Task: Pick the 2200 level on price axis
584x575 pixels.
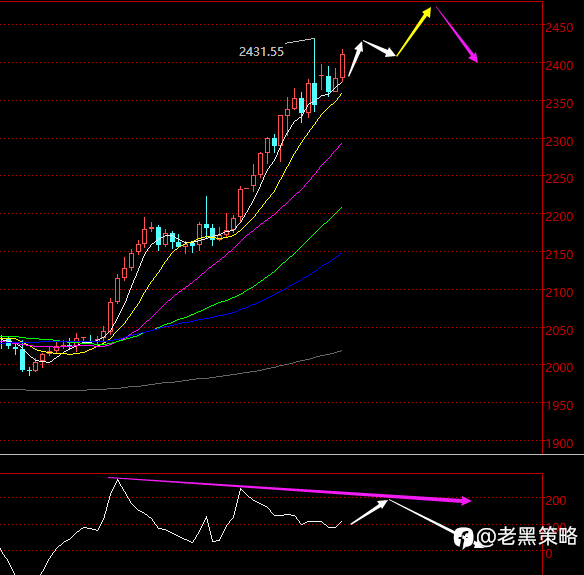Action: (x=559, y=217)
